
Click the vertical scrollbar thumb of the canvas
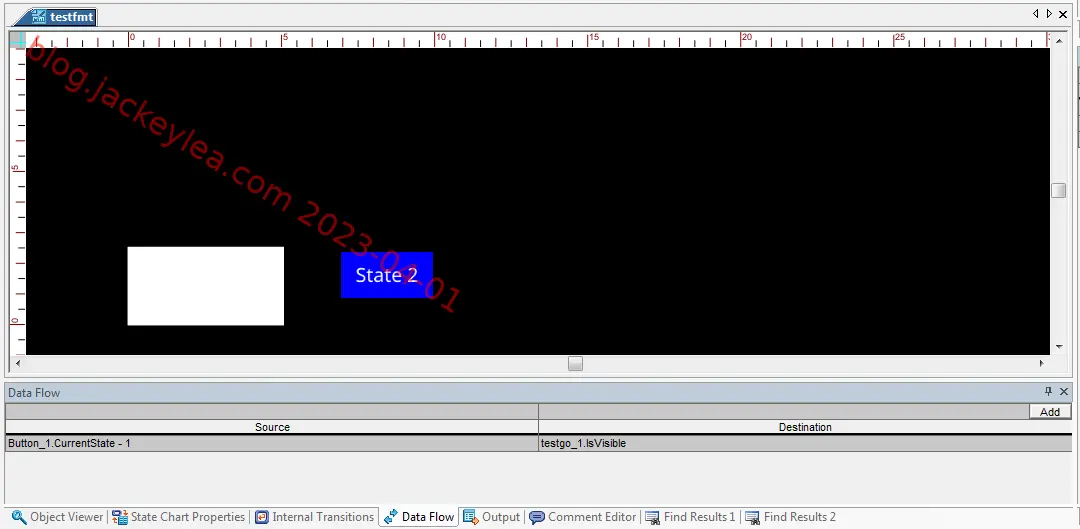click(x=1059, y=191)
